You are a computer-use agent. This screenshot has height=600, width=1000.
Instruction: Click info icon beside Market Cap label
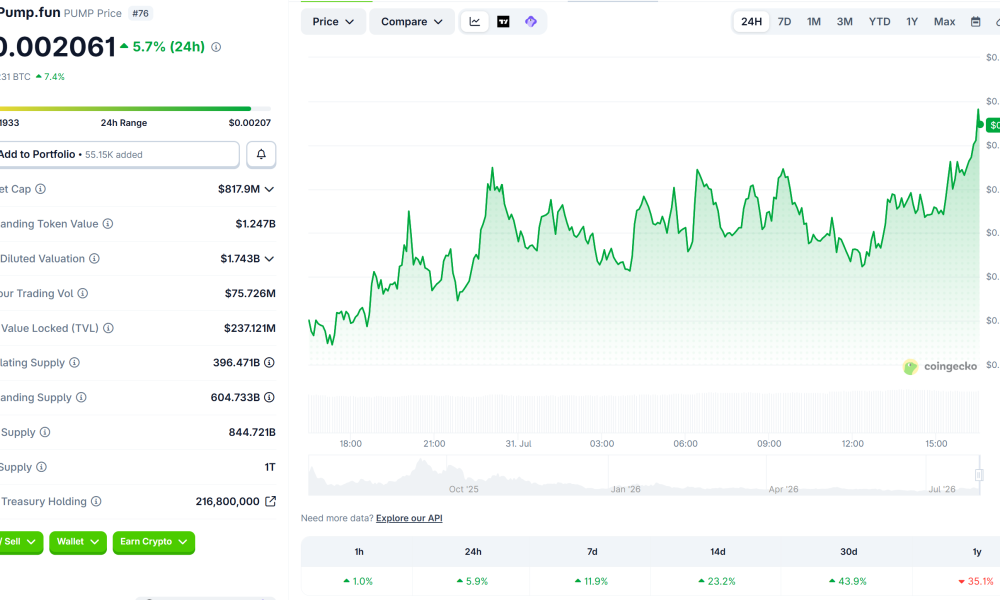point(40,189)
